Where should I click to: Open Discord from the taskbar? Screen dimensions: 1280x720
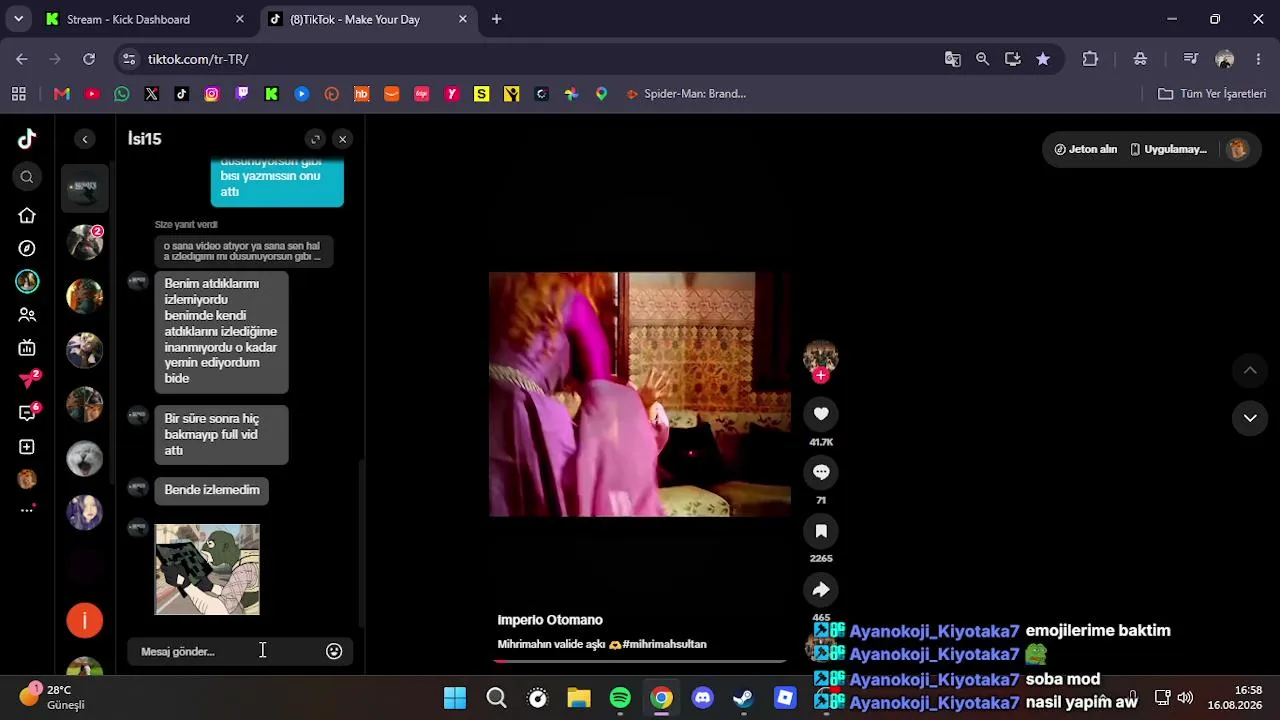click(703, 698)
